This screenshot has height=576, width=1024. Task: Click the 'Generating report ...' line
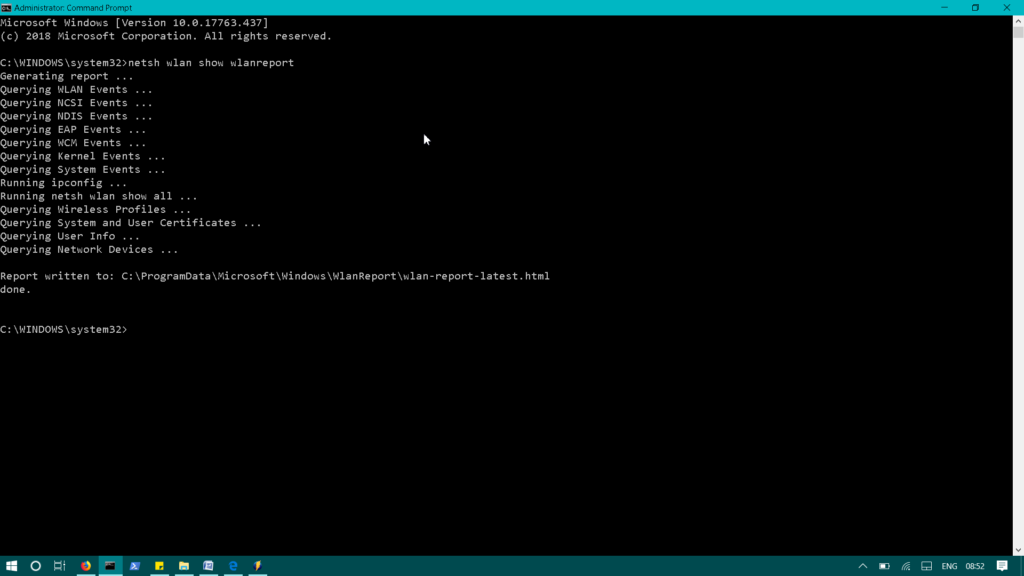tap(67, 76)
